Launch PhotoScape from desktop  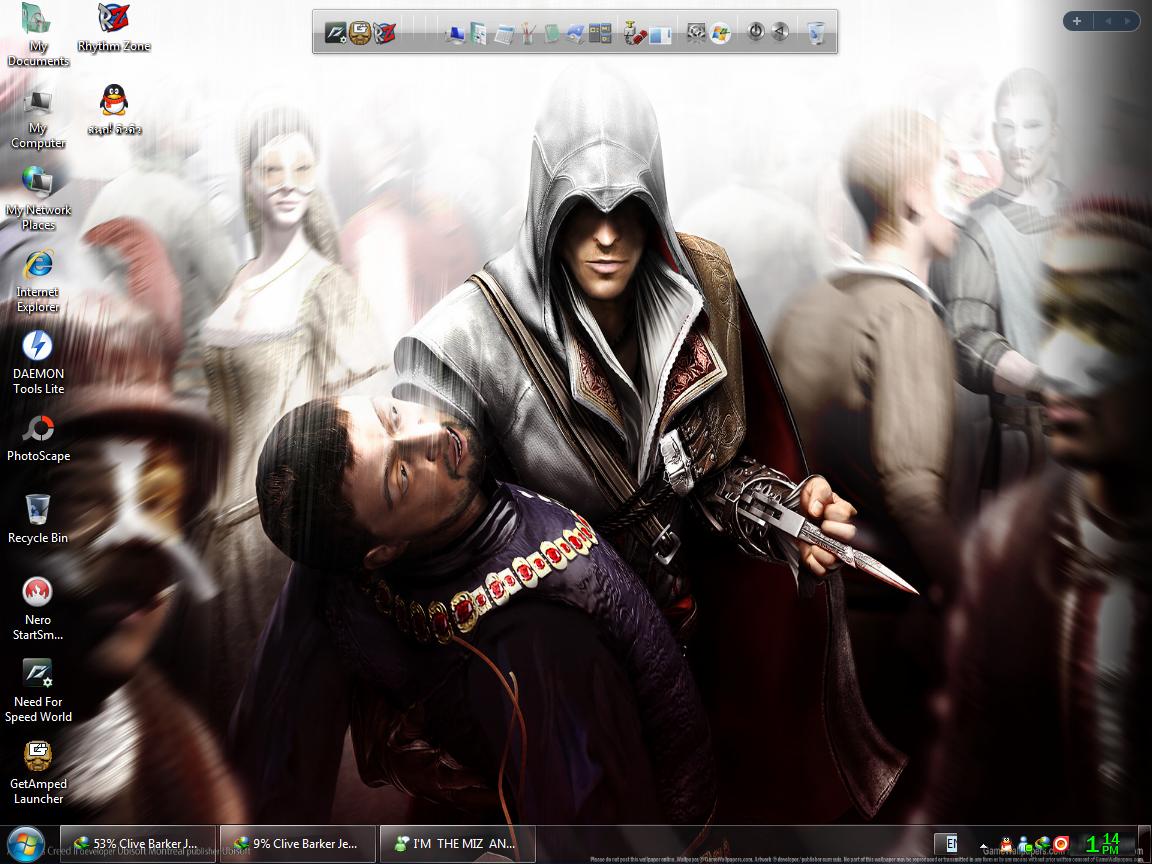(x=37, y=439)
